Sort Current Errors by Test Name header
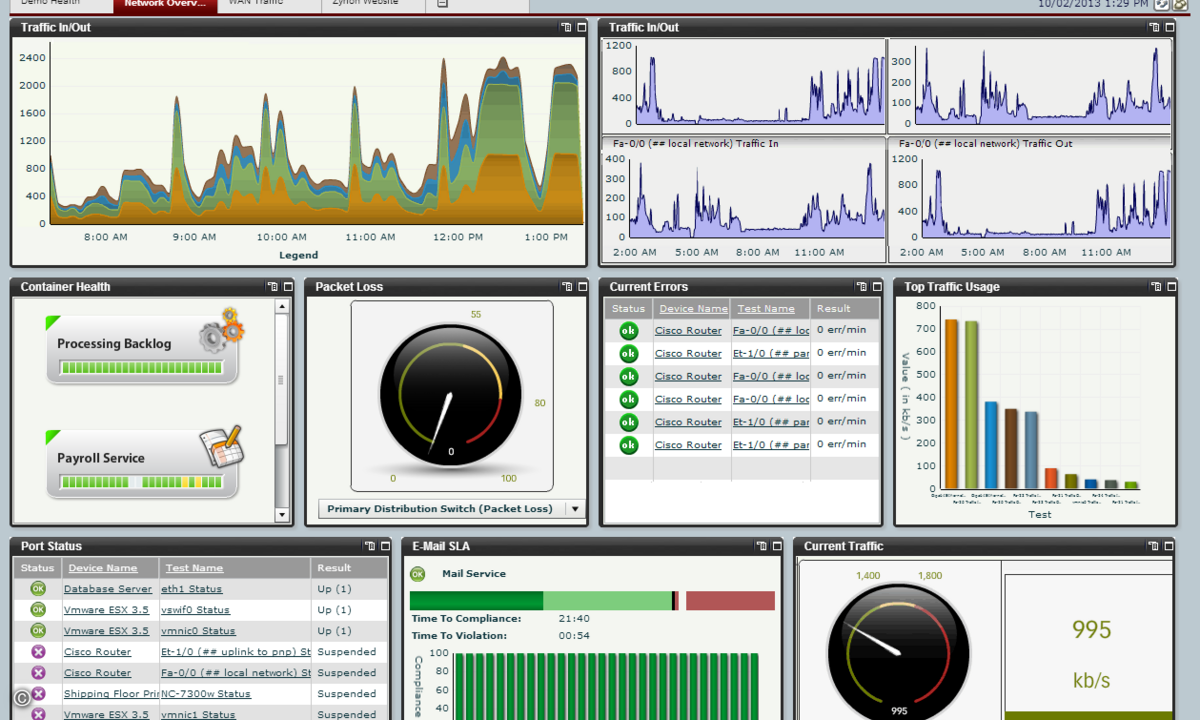 766,309
